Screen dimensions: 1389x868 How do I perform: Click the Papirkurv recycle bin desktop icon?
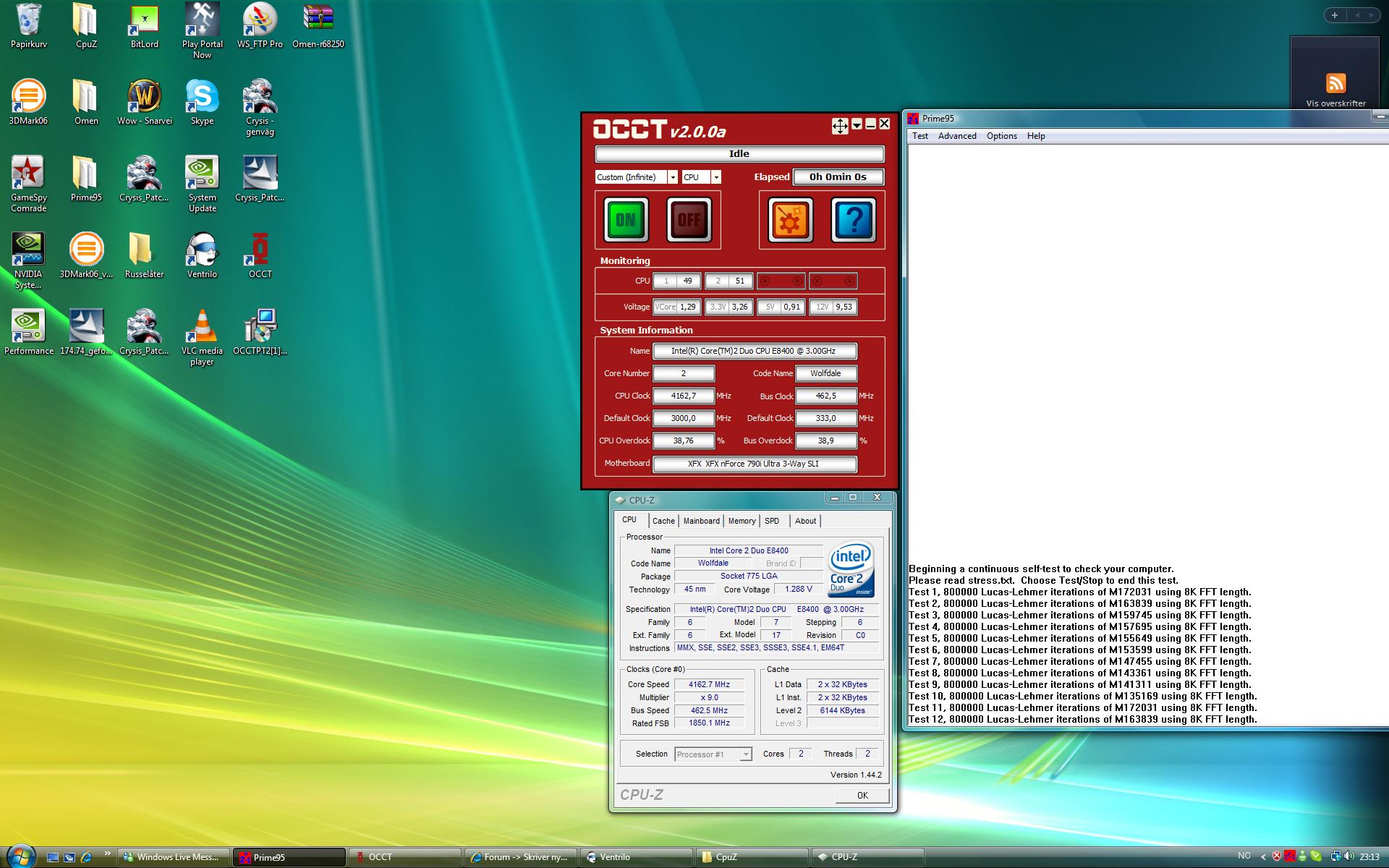(x=29, y=26)
